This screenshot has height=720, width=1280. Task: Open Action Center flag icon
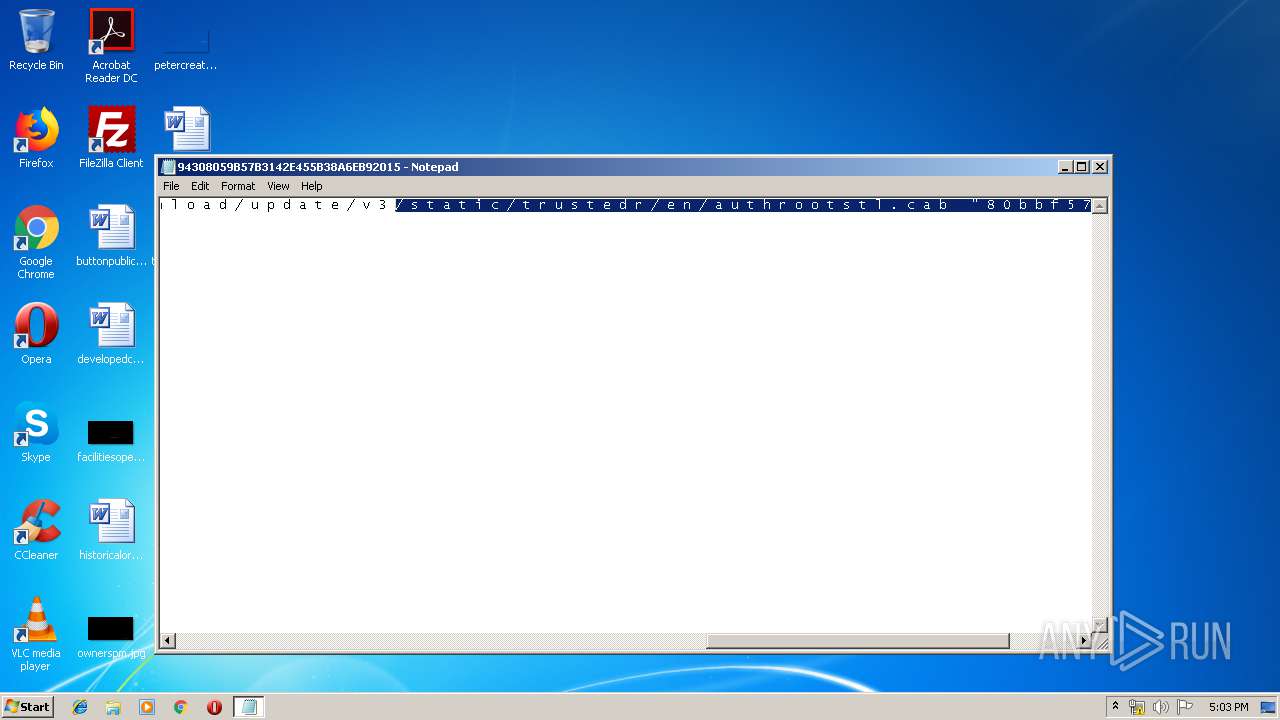point(1185,707)
